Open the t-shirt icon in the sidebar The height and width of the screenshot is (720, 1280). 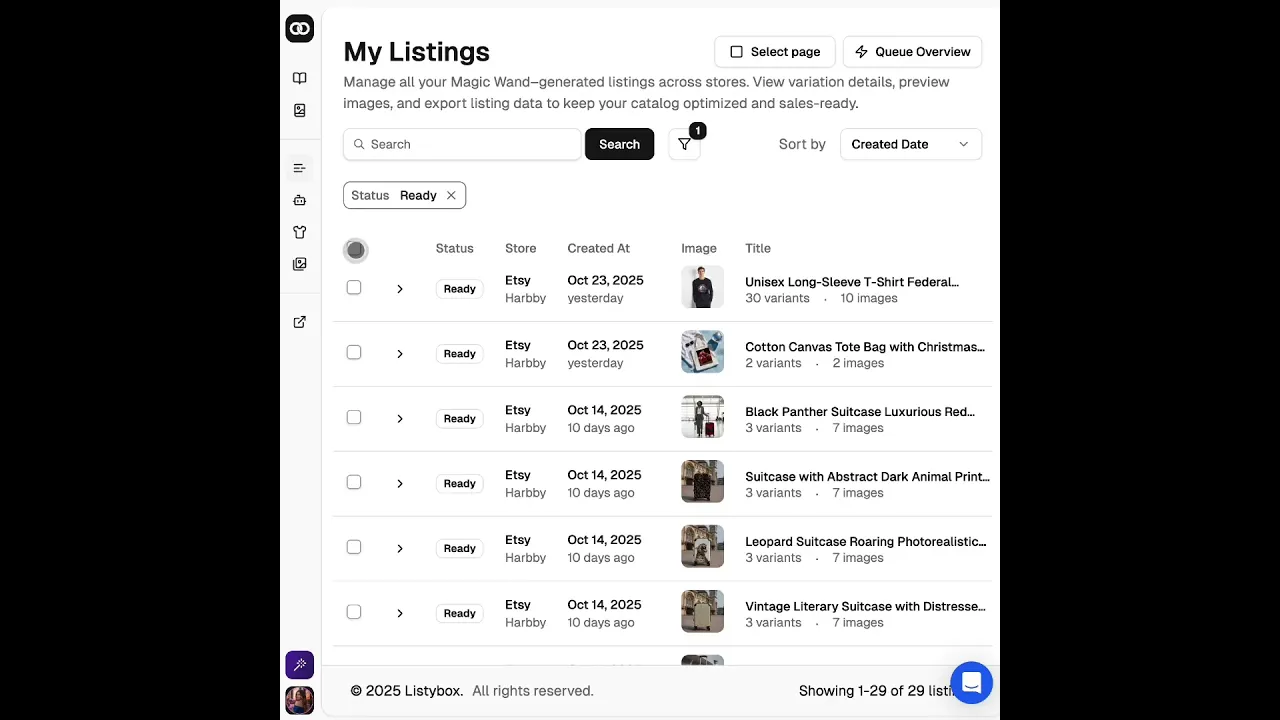[299, 232]
